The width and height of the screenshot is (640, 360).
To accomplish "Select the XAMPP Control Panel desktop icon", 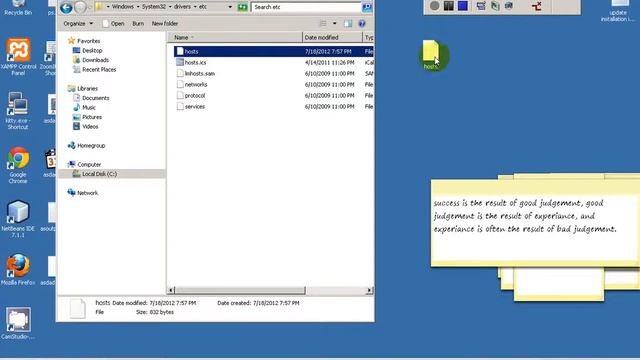I will click(18, 57).
